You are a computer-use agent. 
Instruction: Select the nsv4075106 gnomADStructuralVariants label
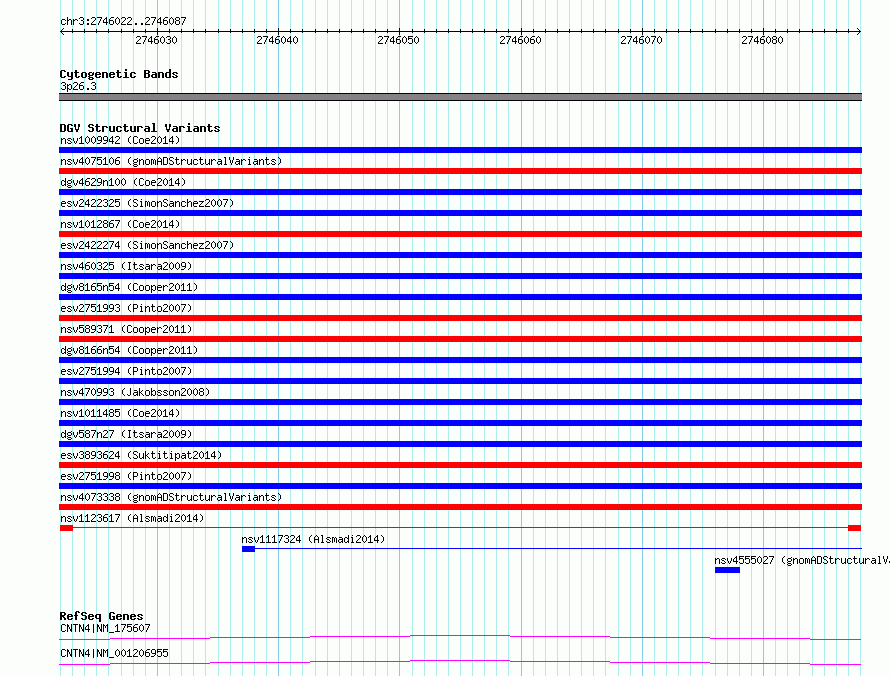171,161
